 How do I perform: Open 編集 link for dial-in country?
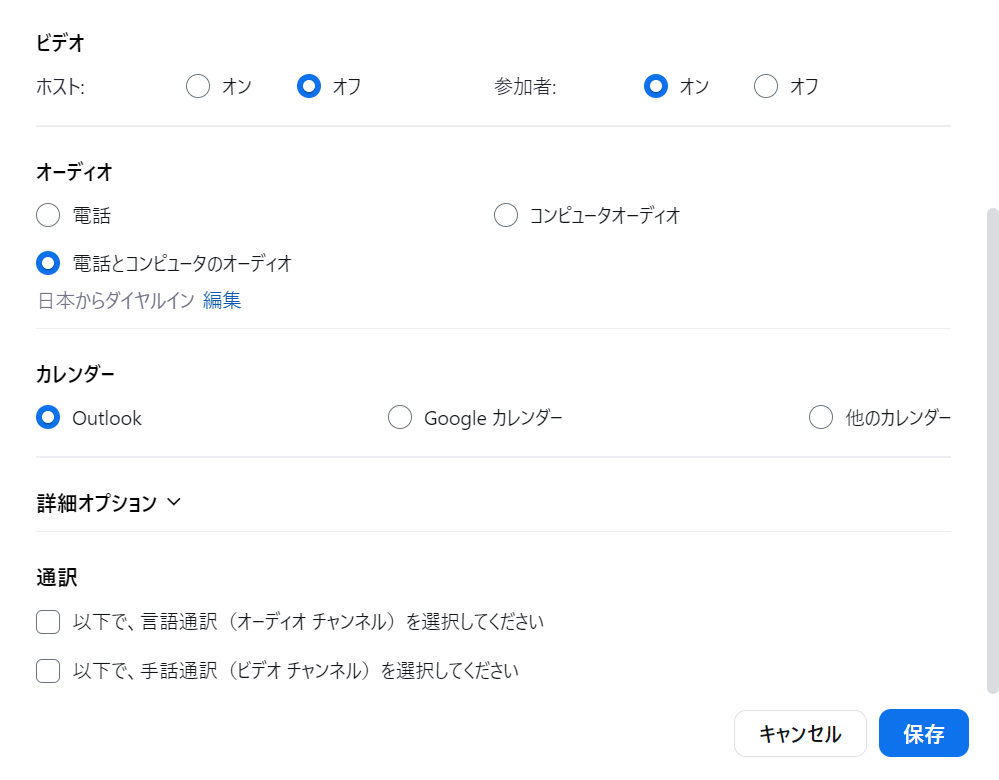[x=222, y=300]
